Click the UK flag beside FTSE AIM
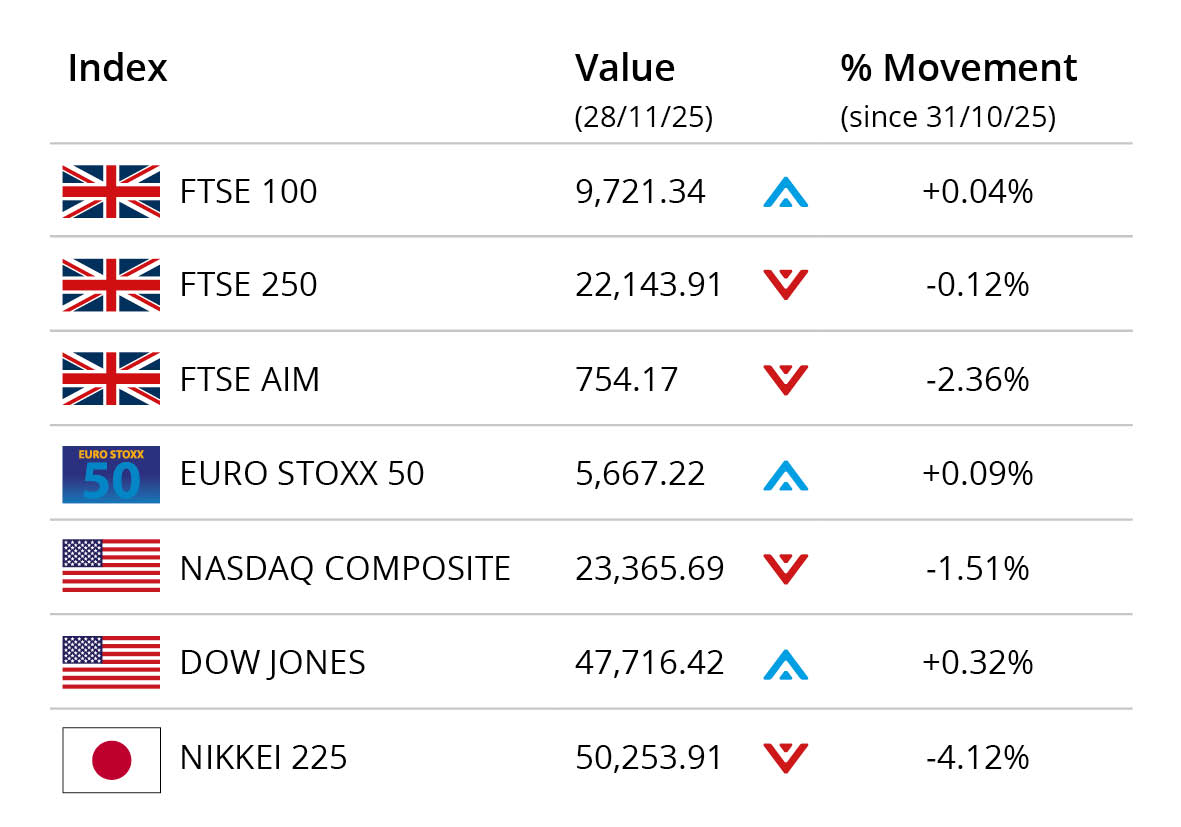This screenshot has width=1181, height=827. tap(111, 379)
